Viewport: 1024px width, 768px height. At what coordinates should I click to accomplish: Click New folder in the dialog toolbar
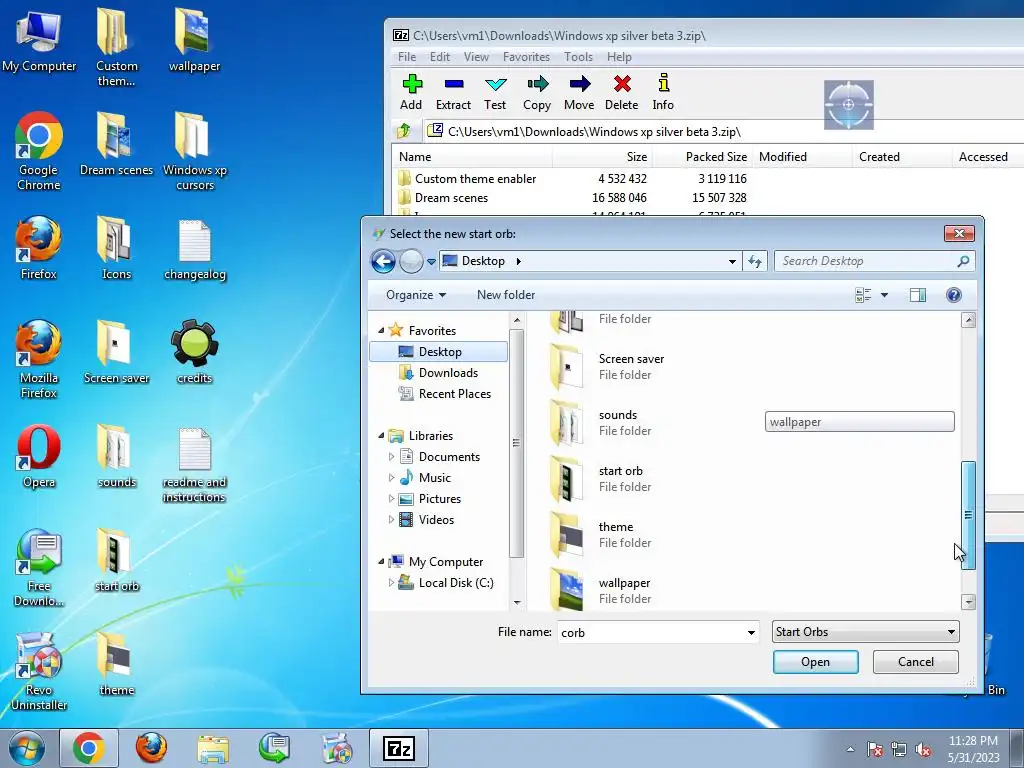[505, 295]
